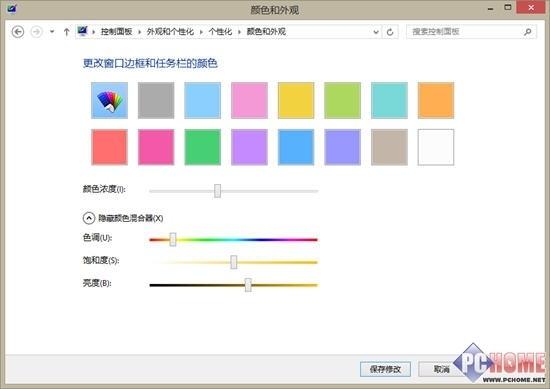Click the 保存修改 button

385,369
